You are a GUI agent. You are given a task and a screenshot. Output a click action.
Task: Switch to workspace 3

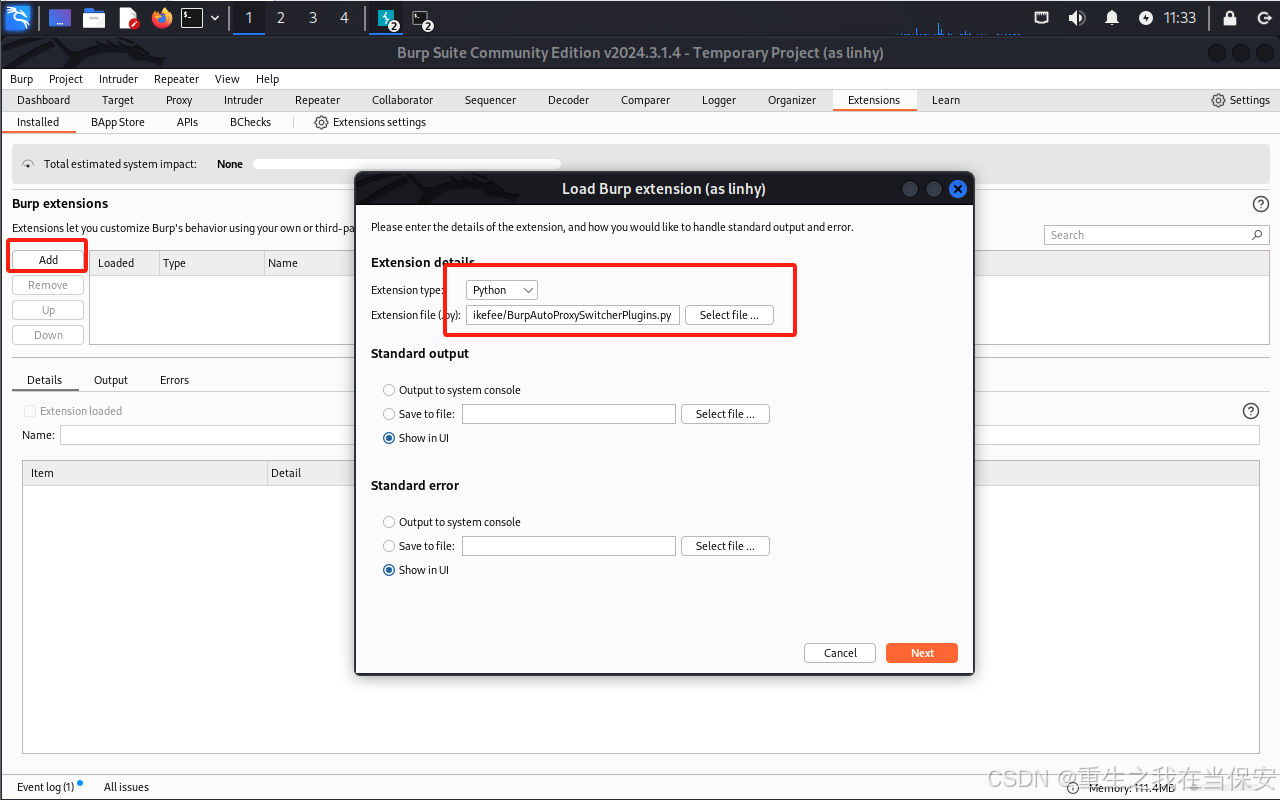[313, 18]
